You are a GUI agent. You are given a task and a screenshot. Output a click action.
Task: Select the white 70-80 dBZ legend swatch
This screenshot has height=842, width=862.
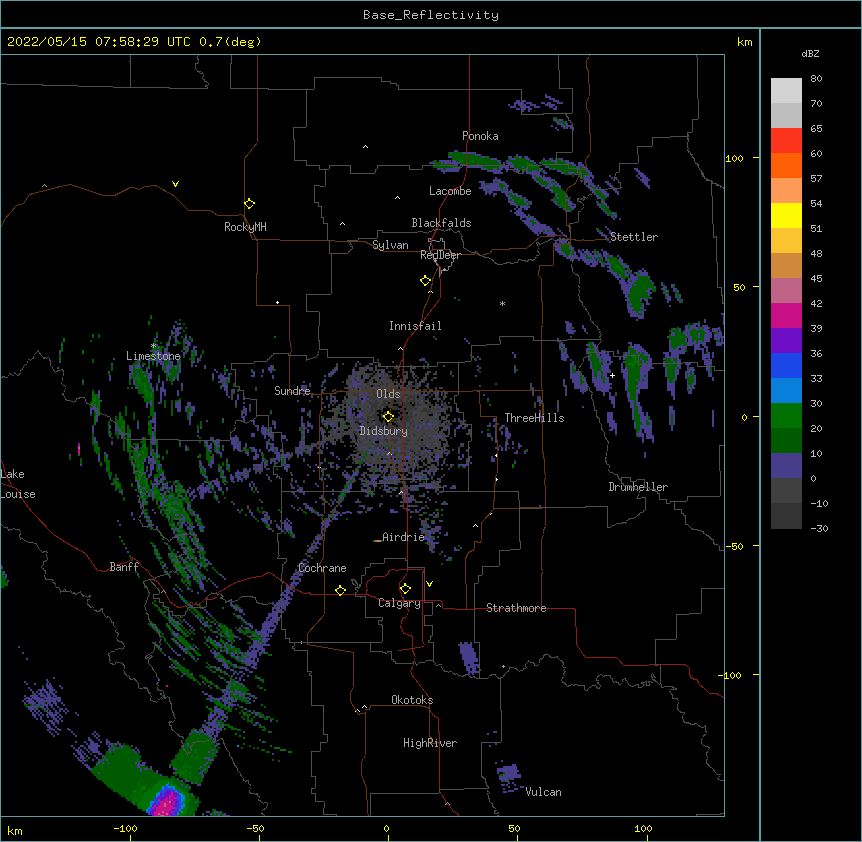click(x=786, y=91)
